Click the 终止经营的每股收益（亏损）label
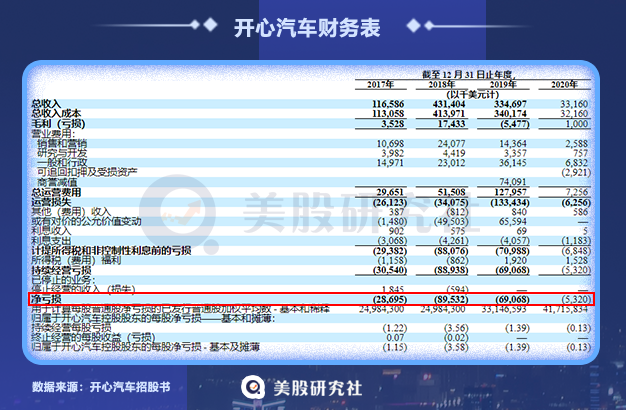The height and width of the screenshot is (410, 626). tap(93, 338)
